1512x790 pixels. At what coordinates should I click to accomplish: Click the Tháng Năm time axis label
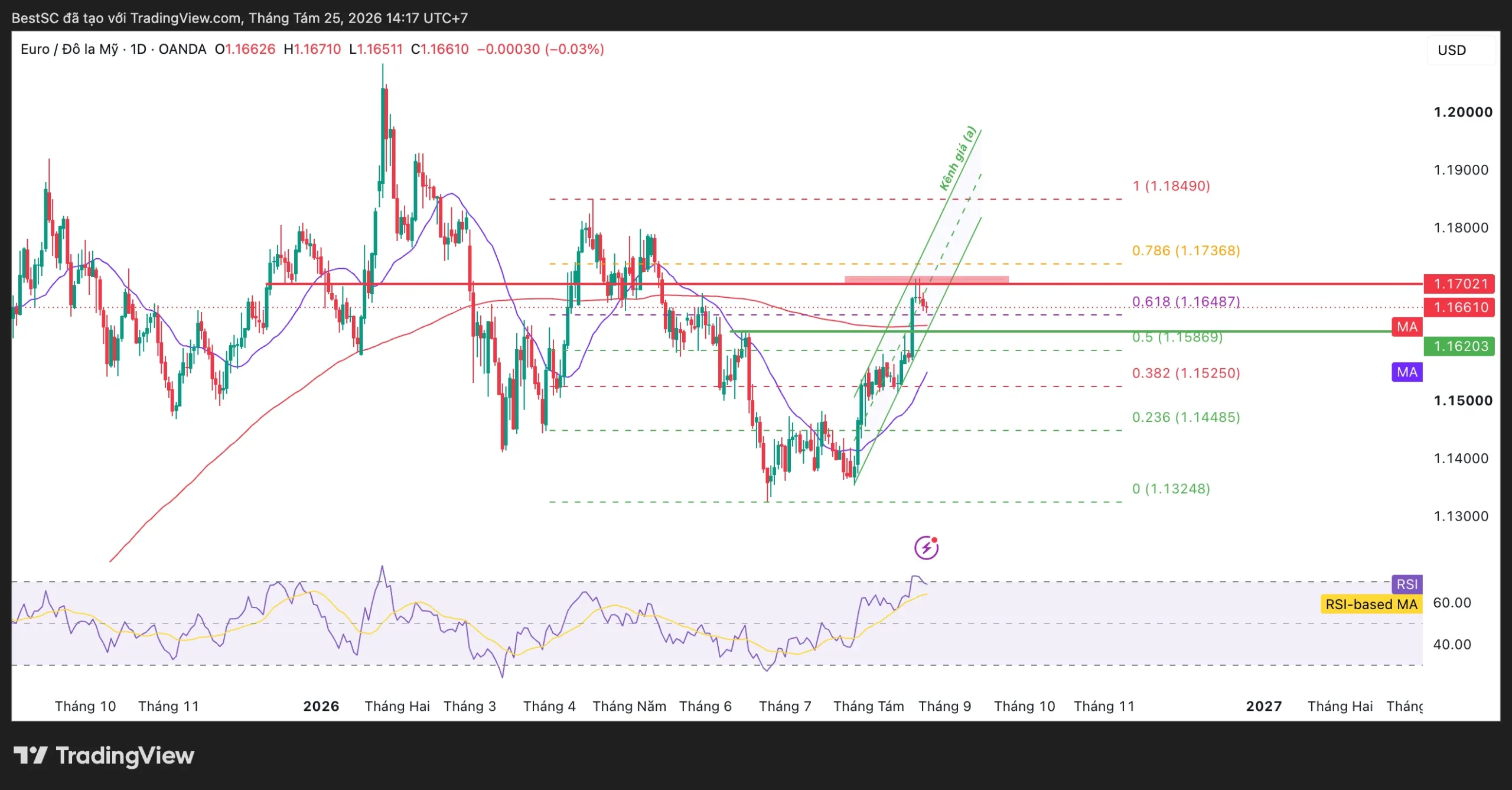pos(630,707)
